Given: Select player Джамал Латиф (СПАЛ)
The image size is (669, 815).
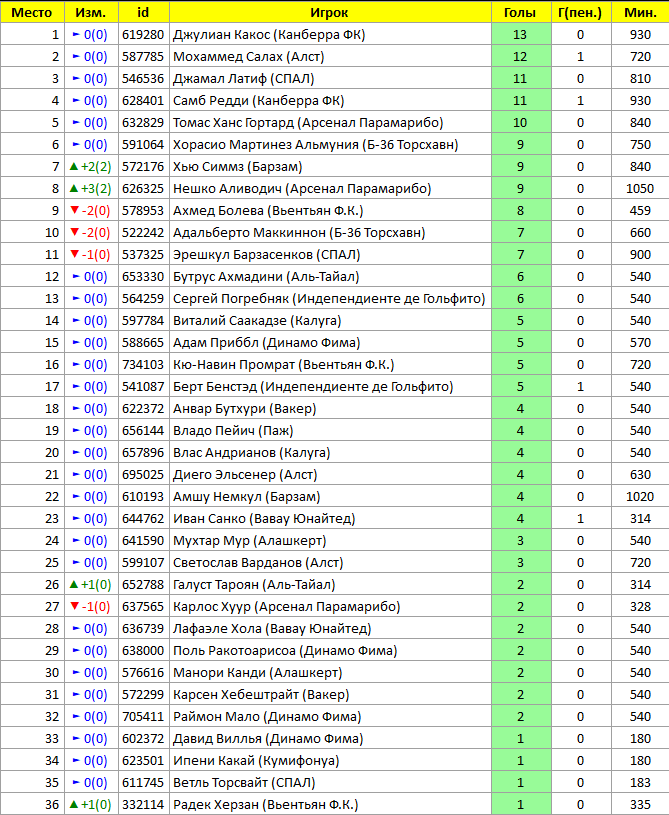Looking at the screenshot, I should [244, 78].
